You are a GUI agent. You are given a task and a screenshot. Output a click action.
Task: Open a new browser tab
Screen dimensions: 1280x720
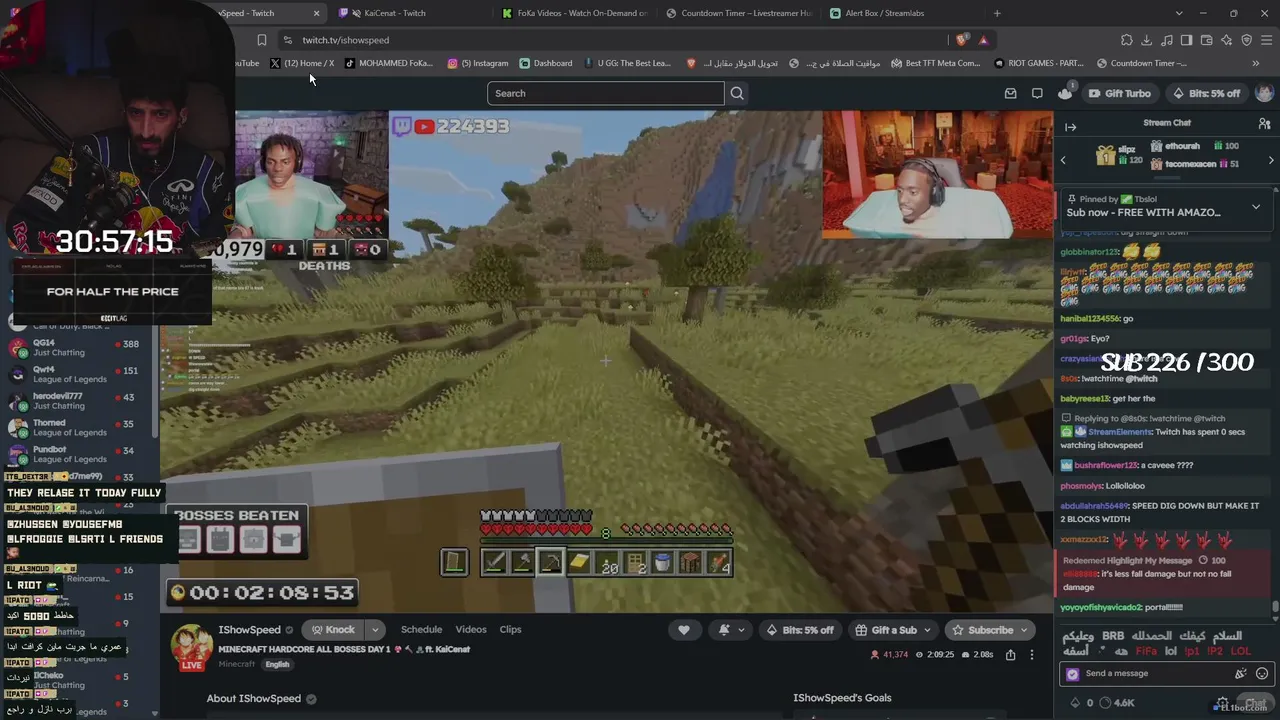pos(997,13)
